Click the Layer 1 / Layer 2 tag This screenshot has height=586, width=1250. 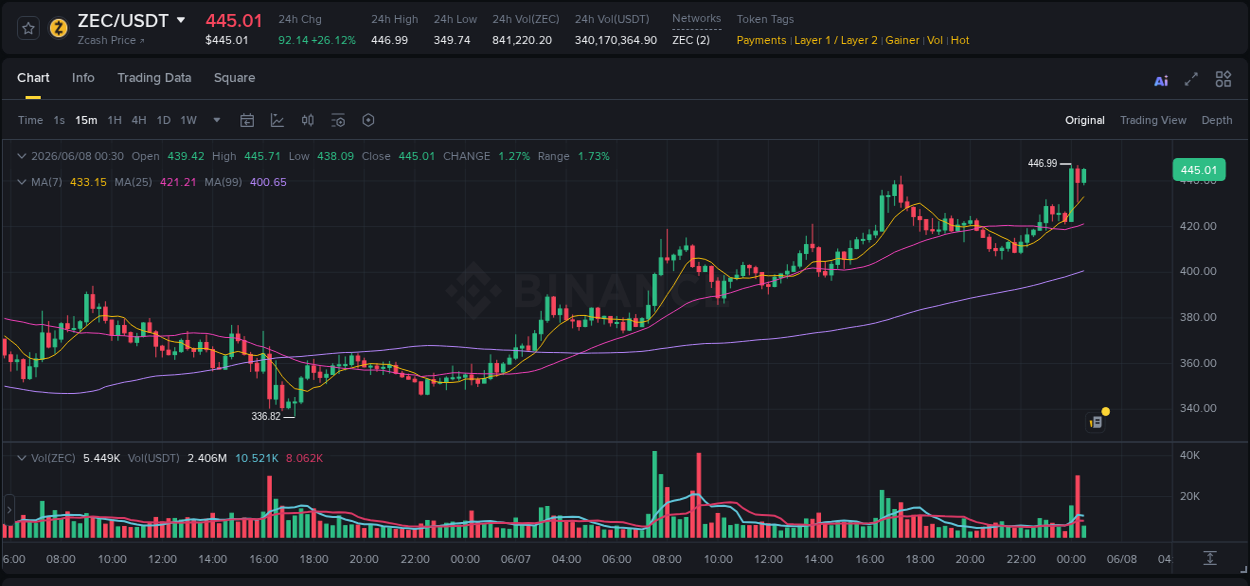836,40
